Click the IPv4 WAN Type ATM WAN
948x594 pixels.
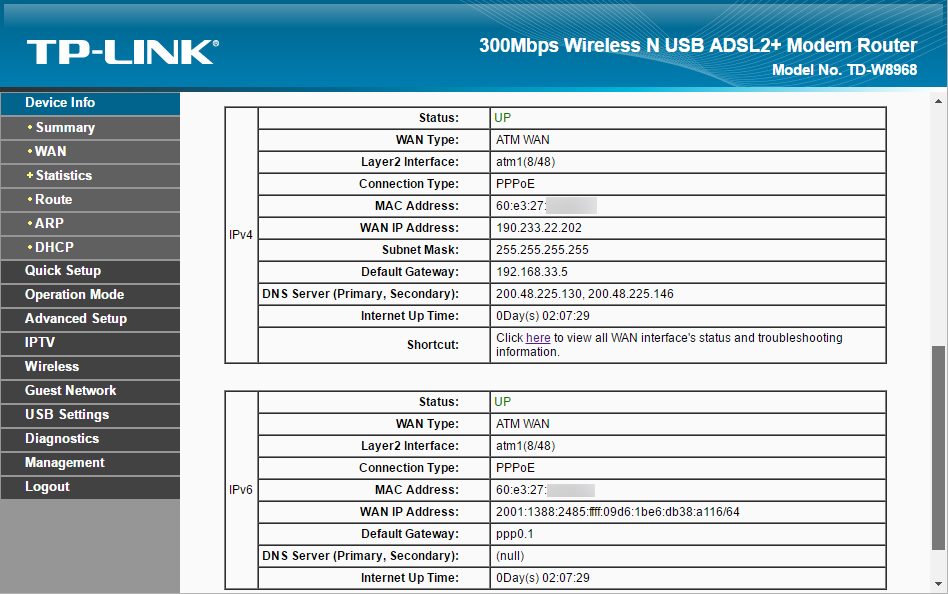[x=522, y=140]
